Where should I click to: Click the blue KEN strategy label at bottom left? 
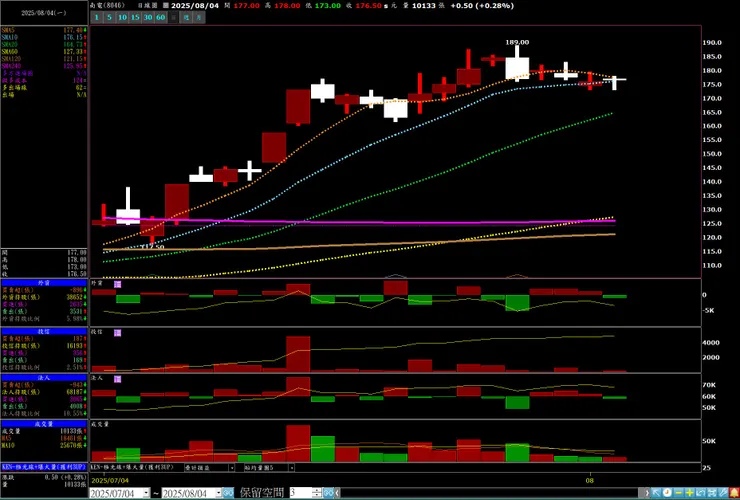tap(43, 466)
